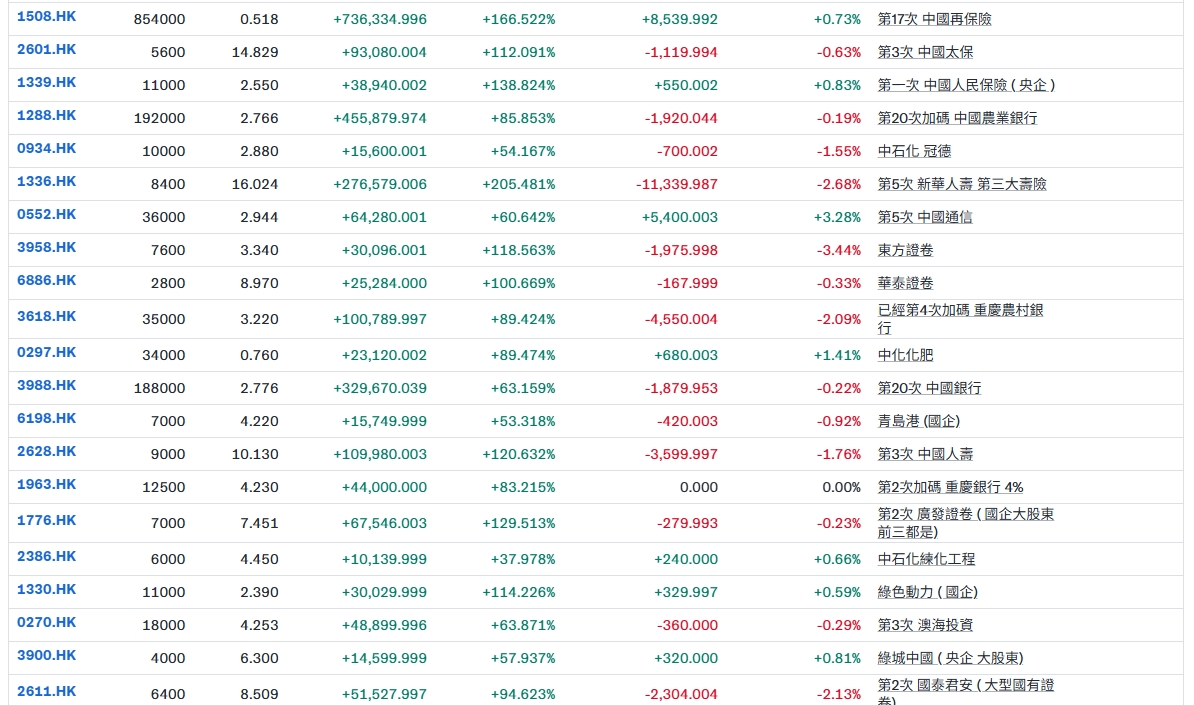The image size is (1194, 706).
Task: Select the share quantity 188000
Action: [x=159, y=388]
